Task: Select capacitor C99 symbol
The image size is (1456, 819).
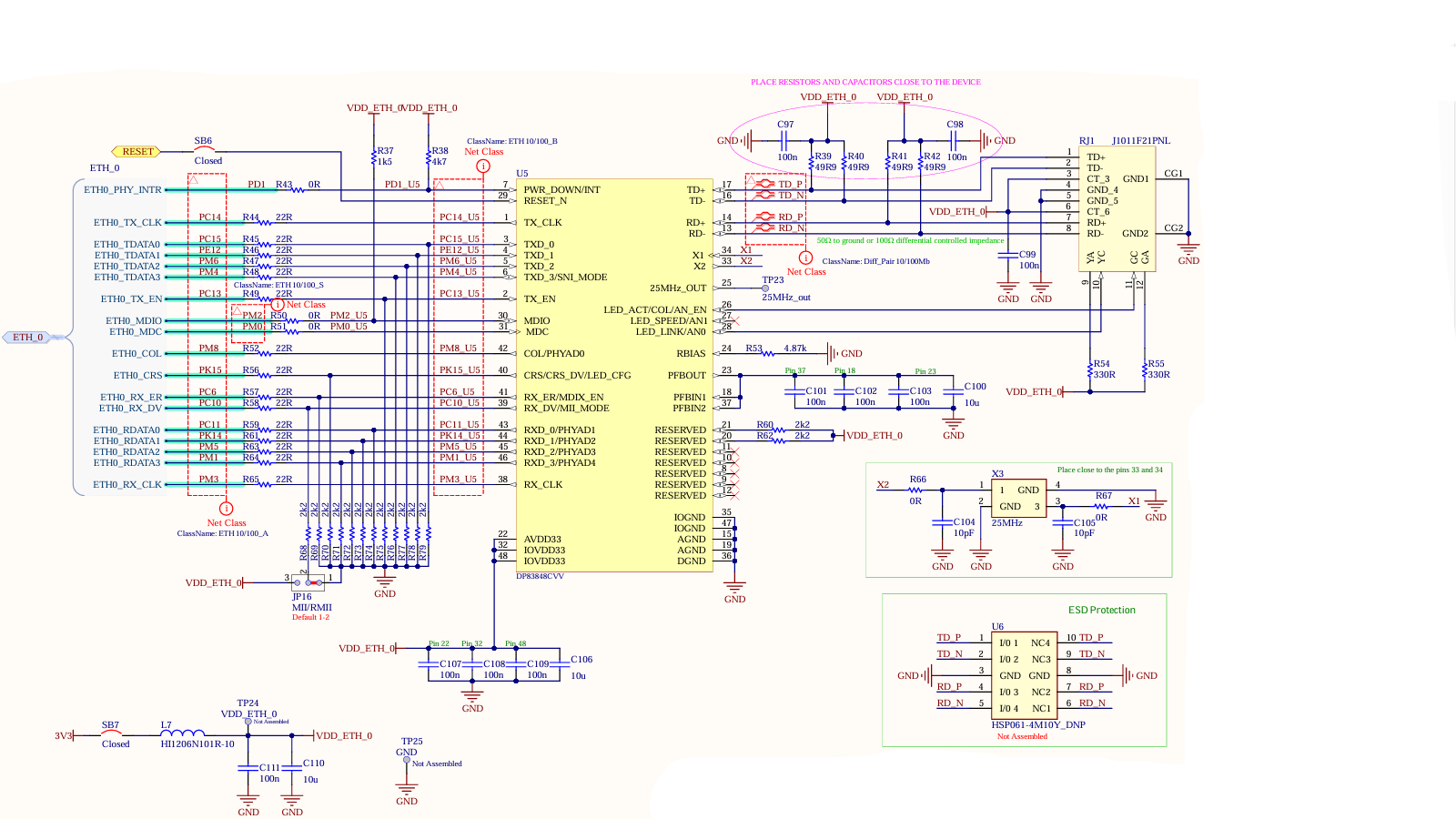Action: (x=1008, y=256)
